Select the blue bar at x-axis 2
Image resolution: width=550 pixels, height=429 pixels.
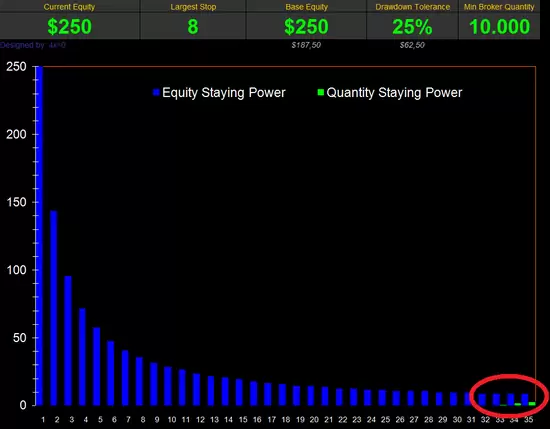(x=54, y=308)
